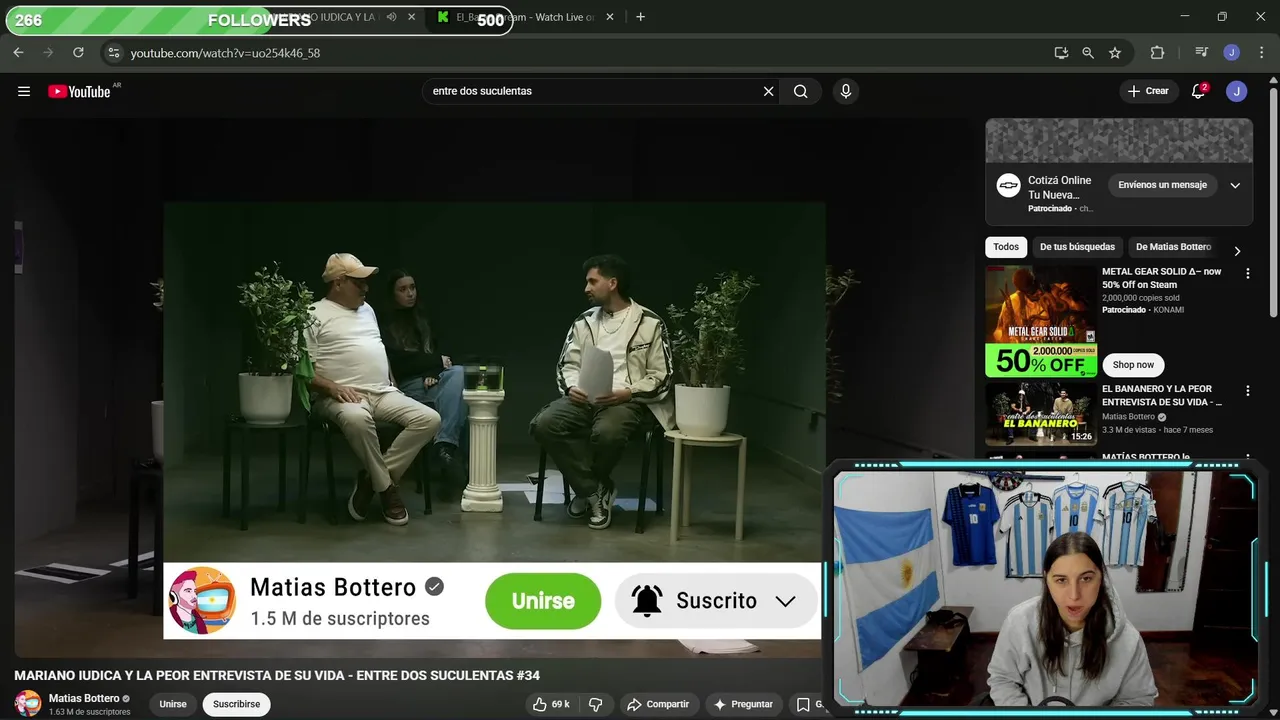Open the Suscrito bell dropdown

tap(716, 601)
